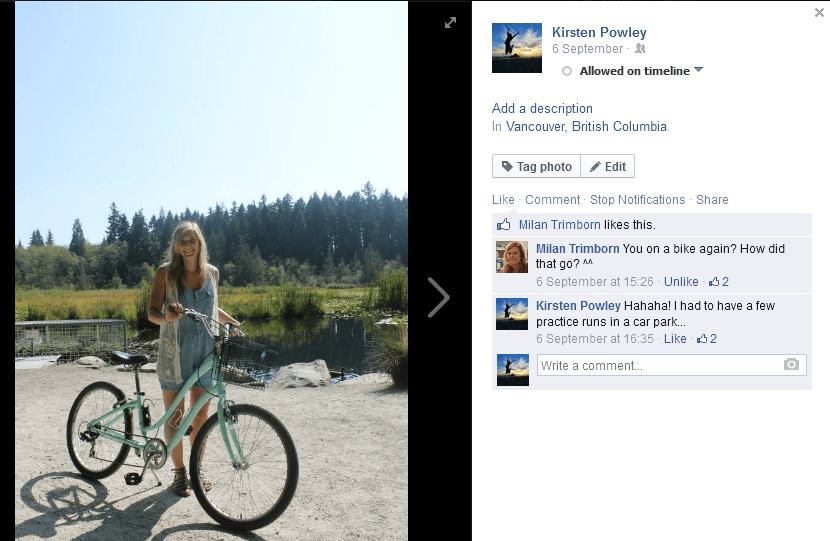Click the Share link under the photo

pos(712,200)
